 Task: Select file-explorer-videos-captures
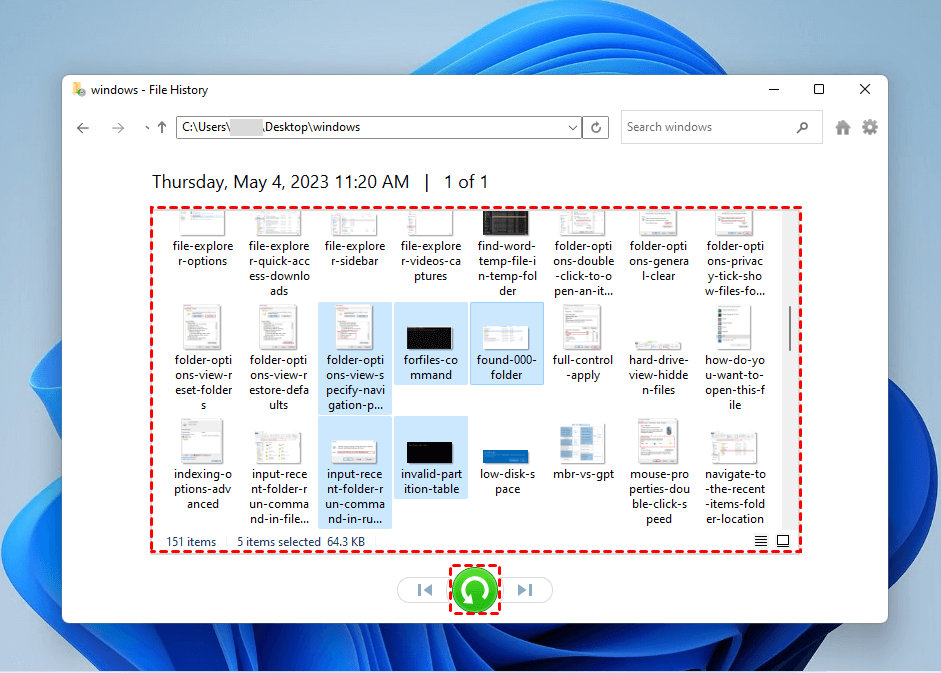pos(431,246)
